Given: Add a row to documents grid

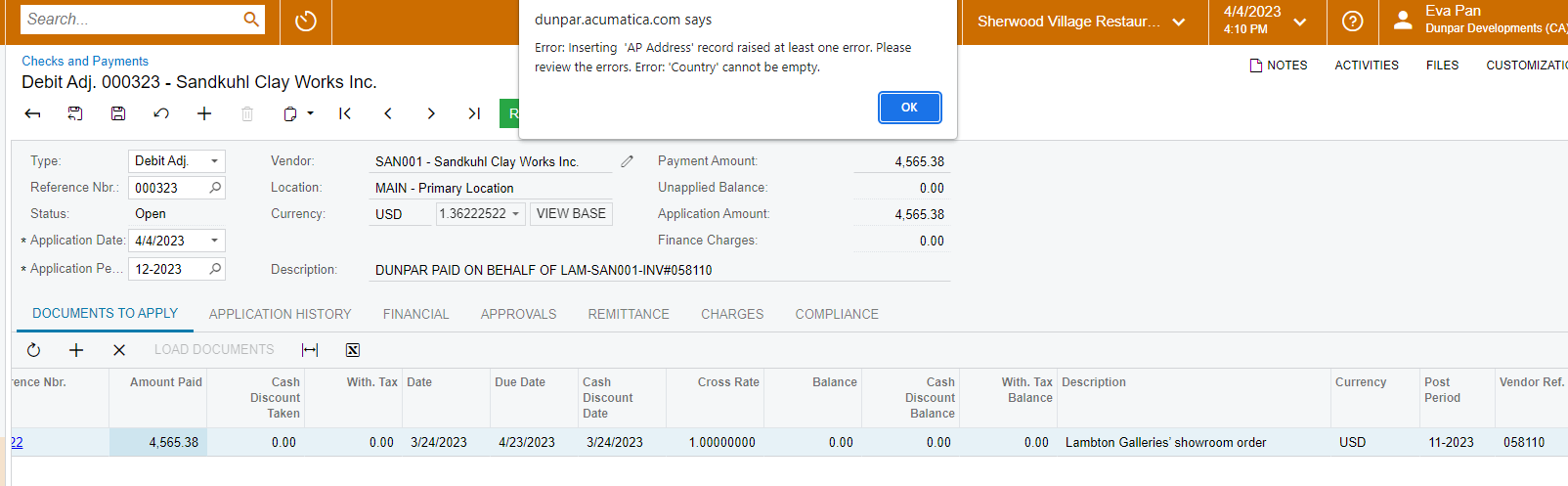Looking at the screenshot, I should tap(76, 350).
